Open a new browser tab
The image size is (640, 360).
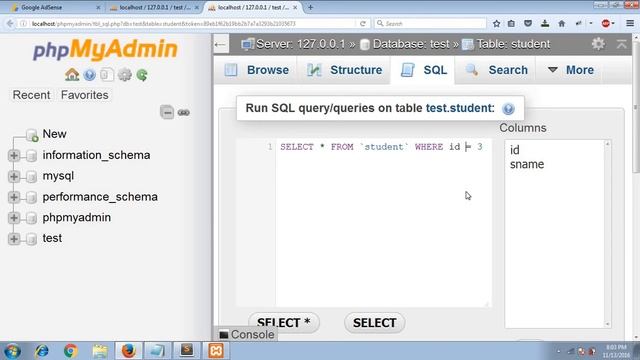click(311, 7)
